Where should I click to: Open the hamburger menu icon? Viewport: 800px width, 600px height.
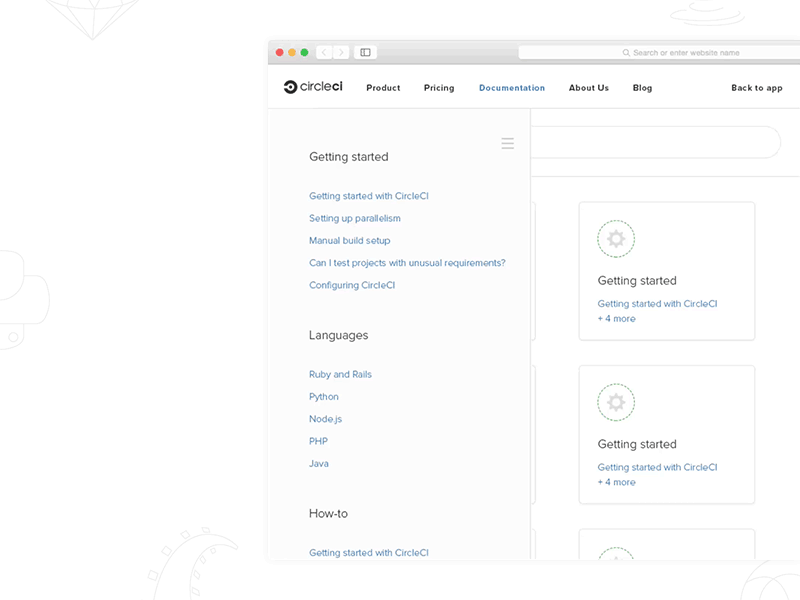coord(508,143)
